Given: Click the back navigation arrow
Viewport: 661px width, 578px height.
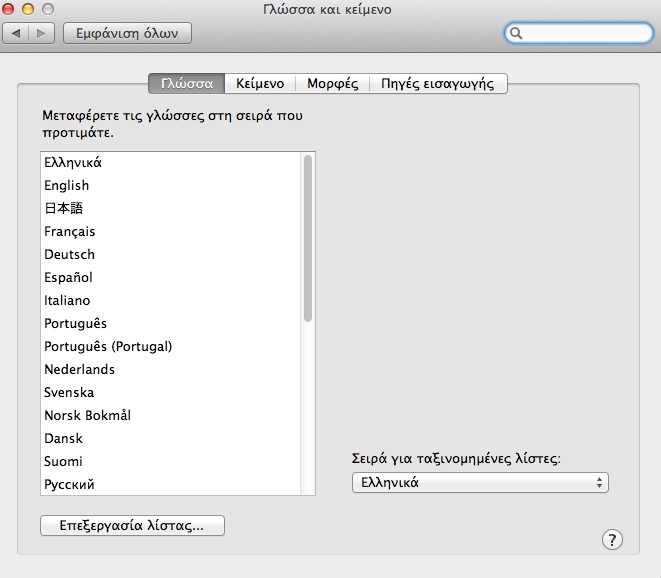Looking at the screenshot, I should point(17,33).
